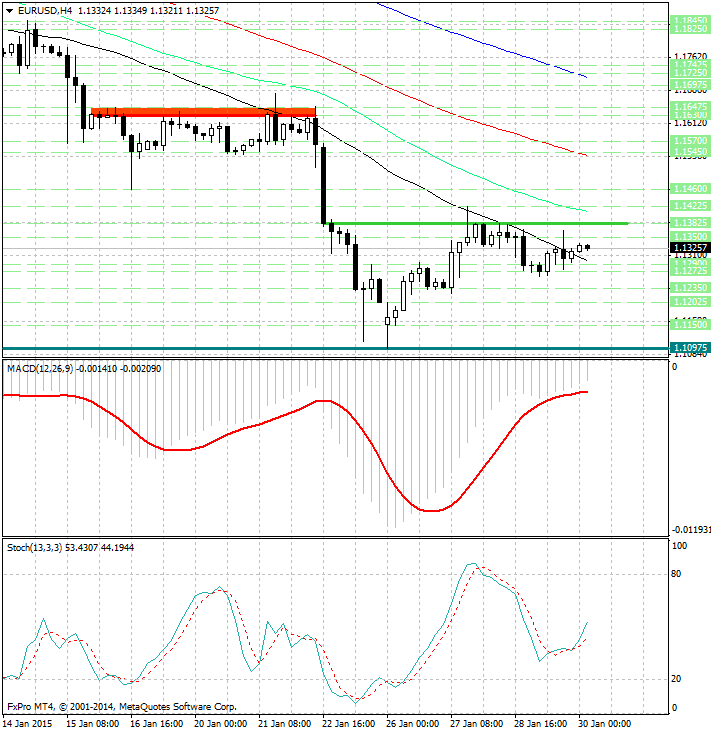The height and width of the screenshot is (732, 711).
Task: Click the 1.12350 price level label
Action: coord(690,288)
